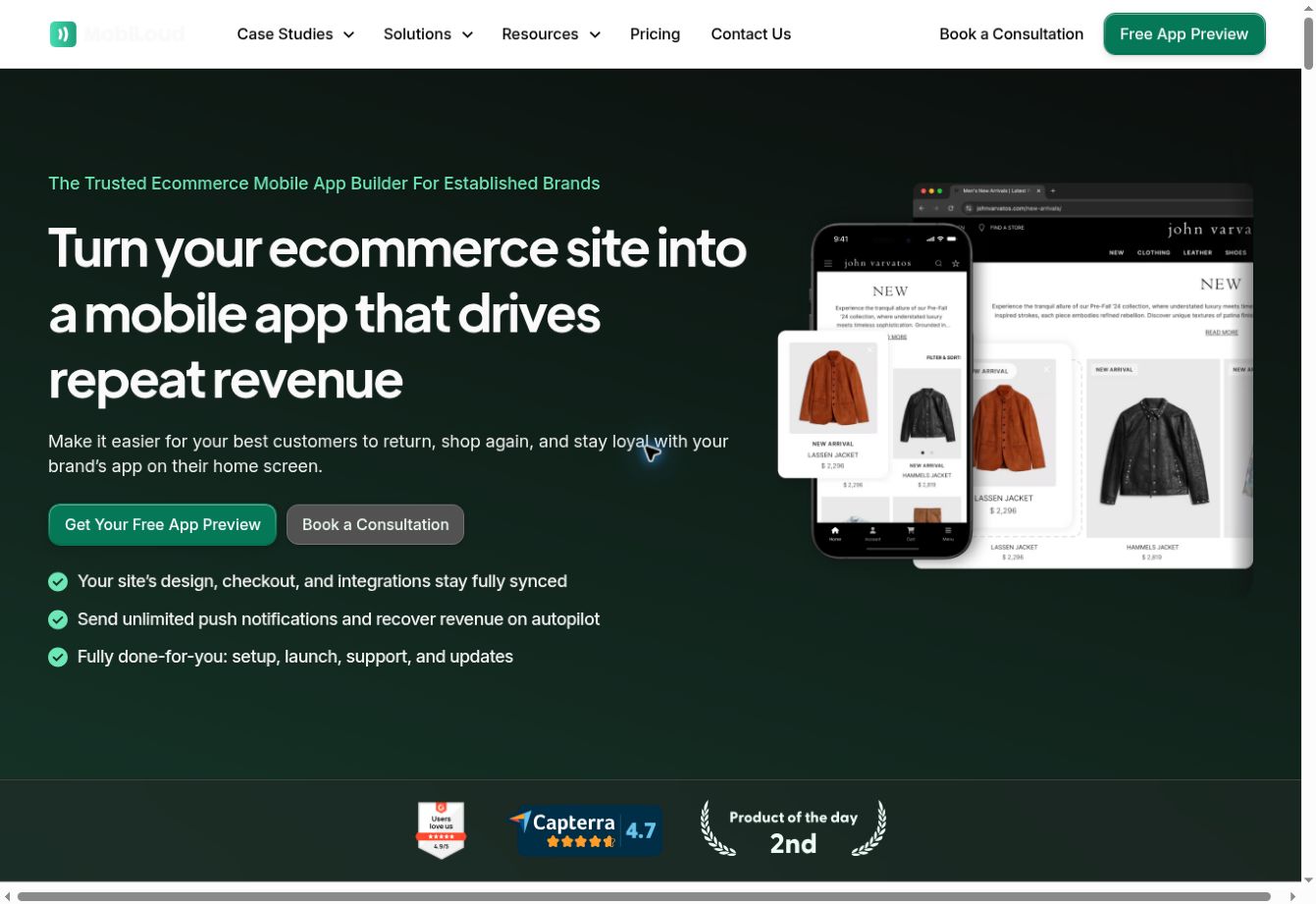This screenshot has width=1316, height=904.
Task: Click the LEATHER nav item in browser mockup
Action: click(x=1197, y=252)
